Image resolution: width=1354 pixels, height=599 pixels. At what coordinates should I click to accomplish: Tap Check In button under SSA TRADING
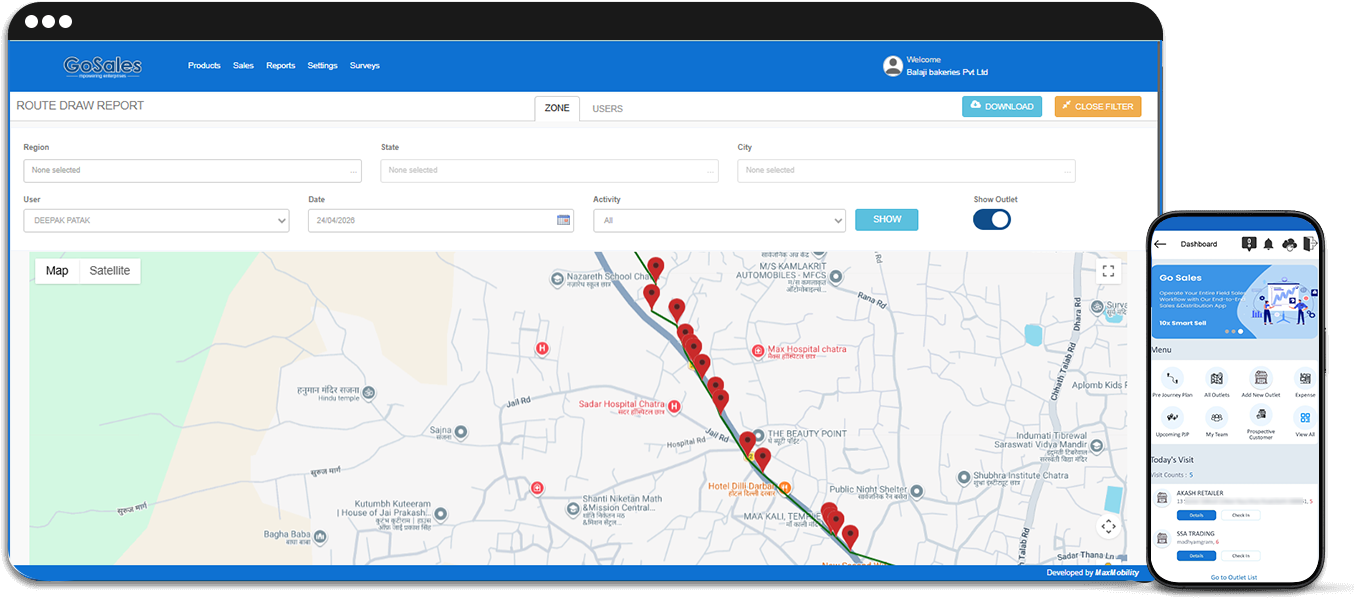coord(1241,555)
